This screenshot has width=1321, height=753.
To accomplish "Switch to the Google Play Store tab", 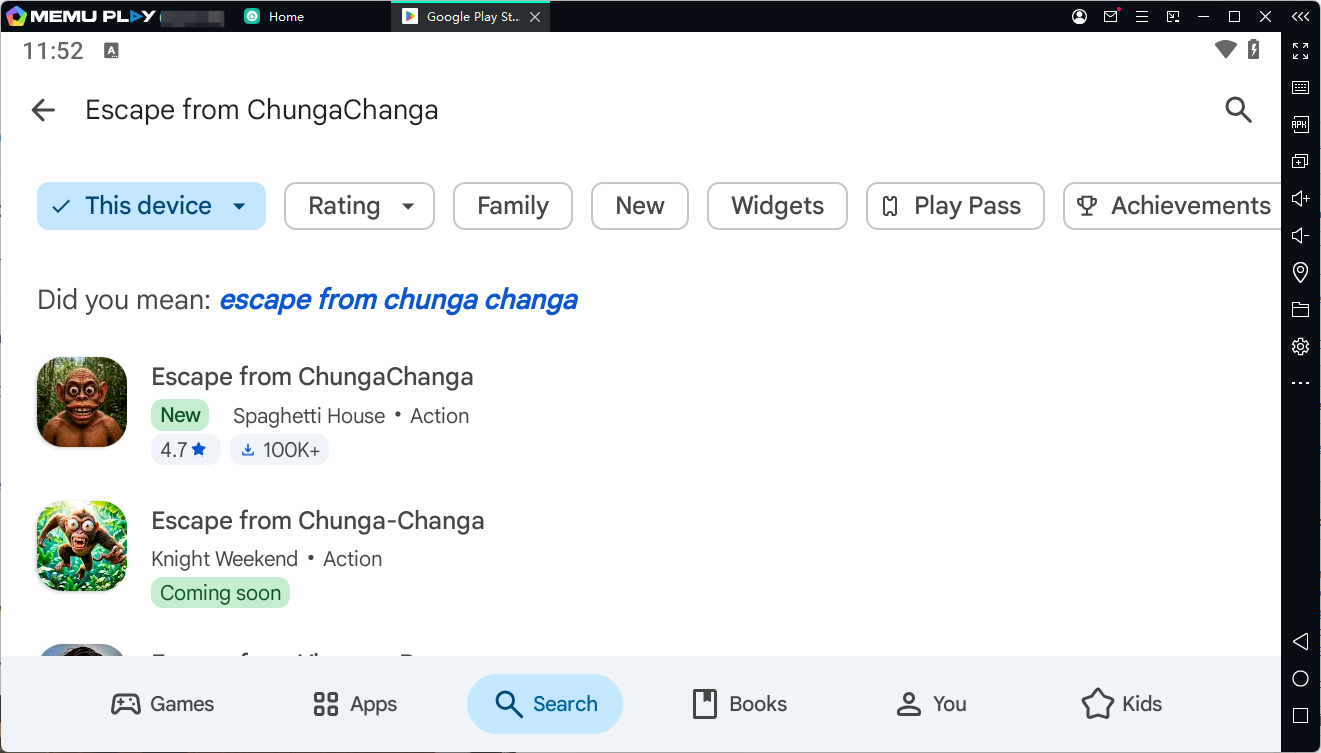I will [x=472, y=17].
